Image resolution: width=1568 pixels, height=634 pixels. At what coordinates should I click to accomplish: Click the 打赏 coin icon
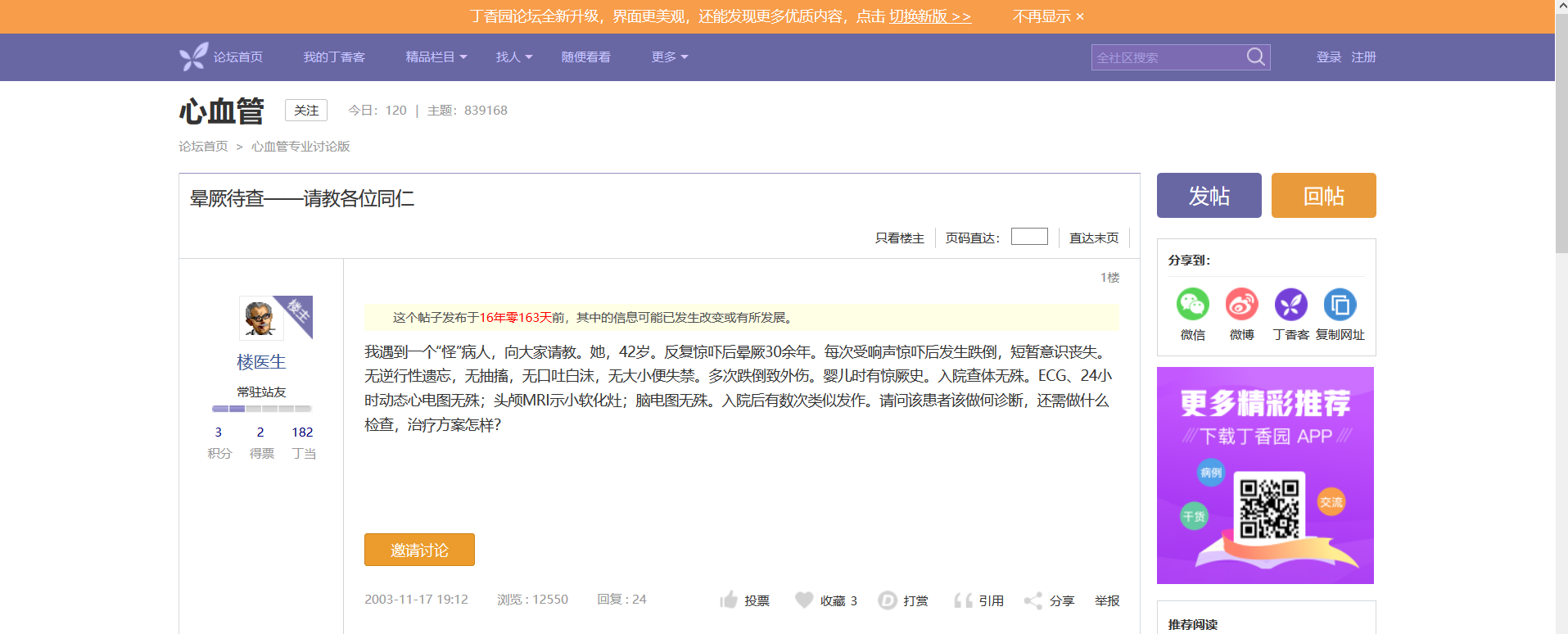click(888, 600)
